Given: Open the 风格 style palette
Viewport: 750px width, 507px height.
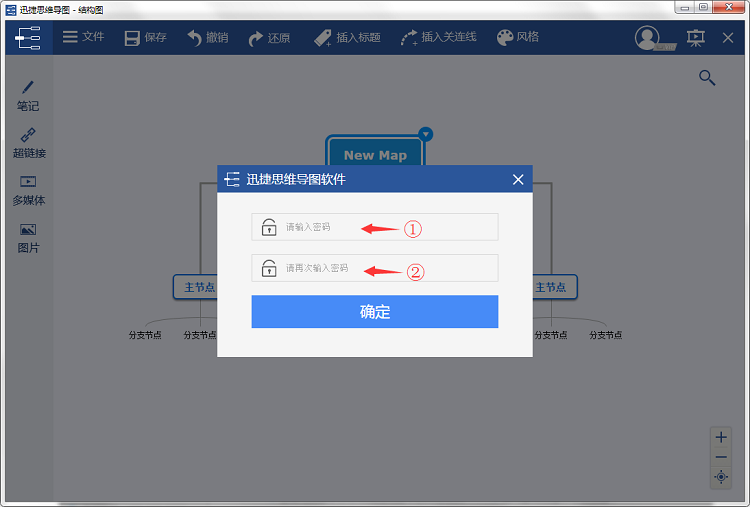Looking at the screenshot, I should pyautogui.click(x=518, y=37).
